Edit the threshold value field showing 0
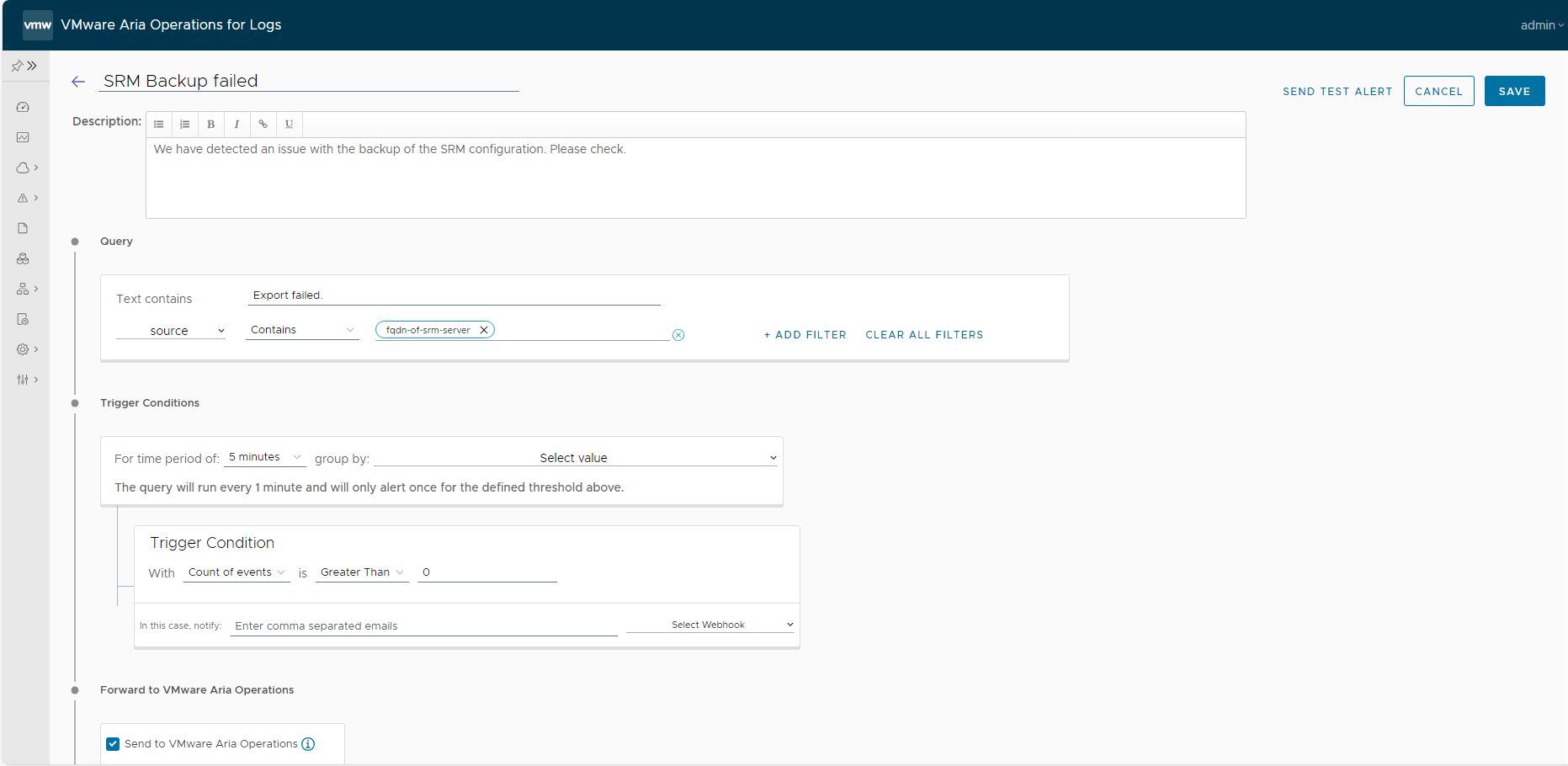Image resolution: width=1568 pixels, height=766 pixels. point(487,572)
